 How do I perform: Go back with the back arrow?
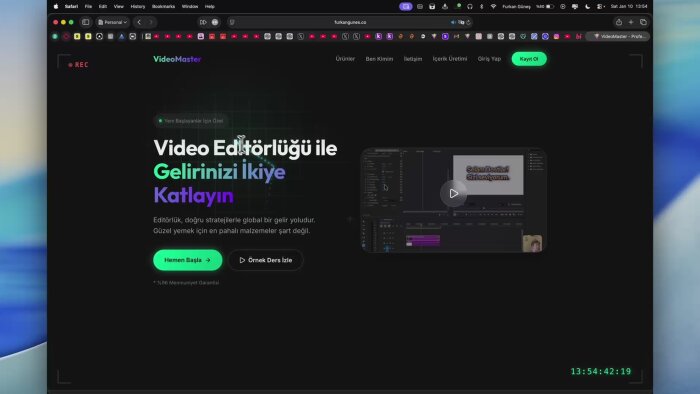(x=139, y=22)
